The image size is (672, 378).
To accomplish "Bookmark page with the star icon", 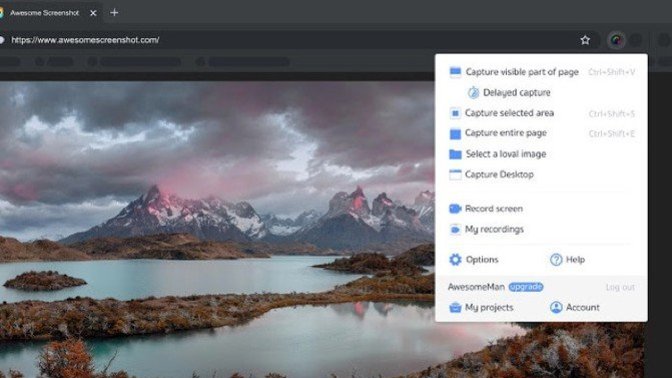I will pos(585,40).
